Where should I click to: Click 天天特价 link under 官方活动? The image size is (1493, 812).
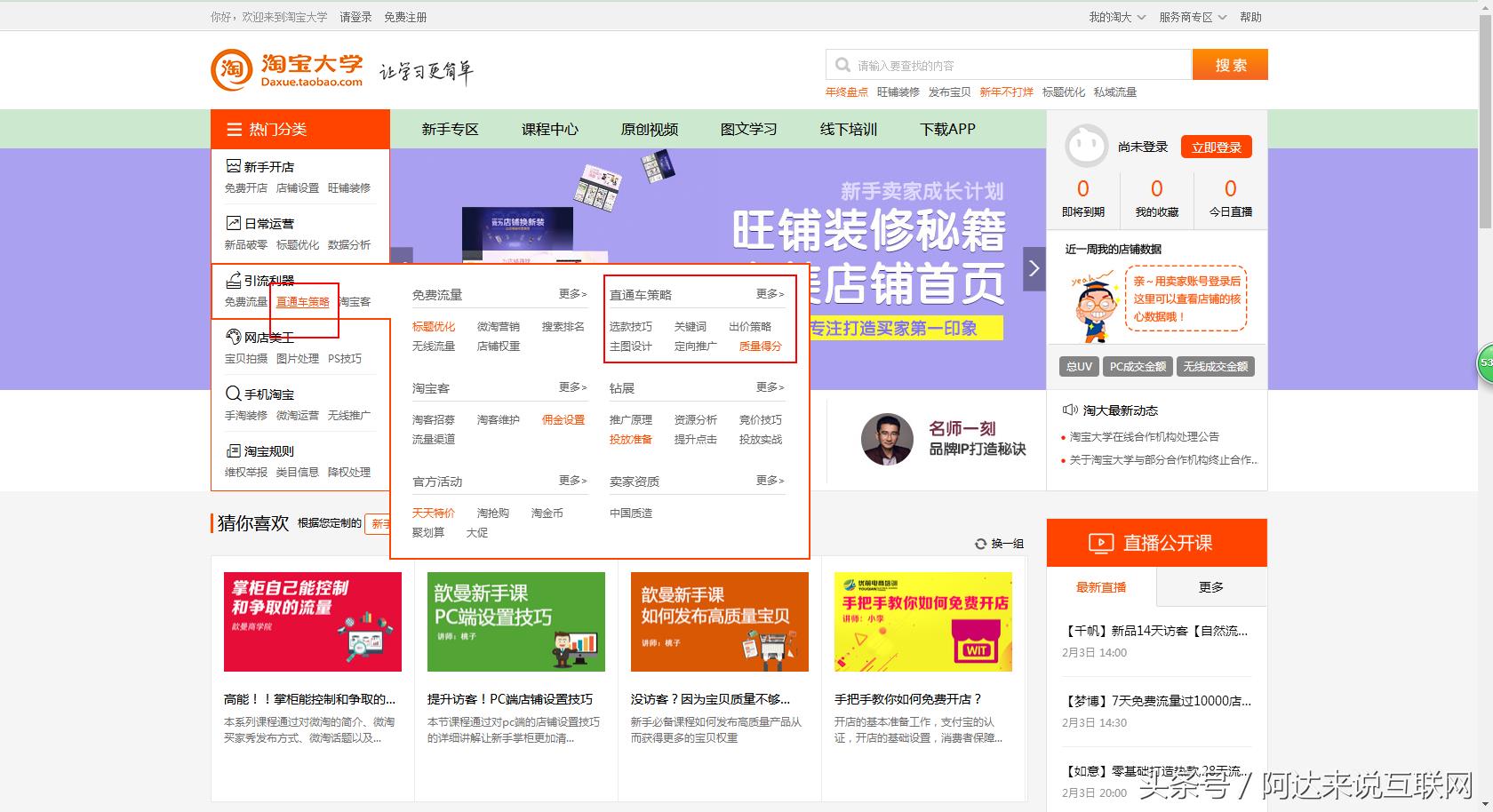[x=434, y=513]
